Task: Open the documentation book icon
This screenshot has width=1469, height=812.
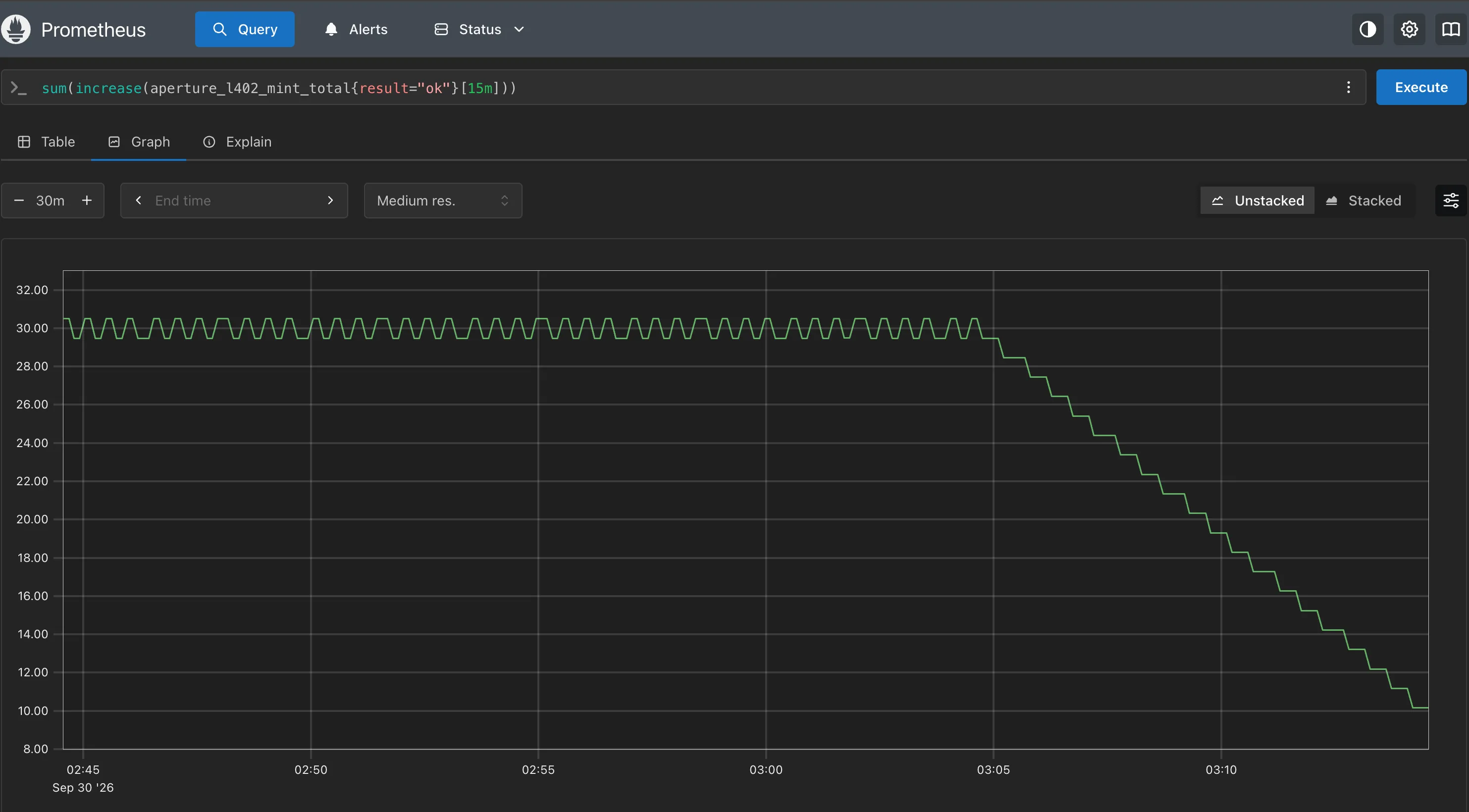Action: 1451,29
